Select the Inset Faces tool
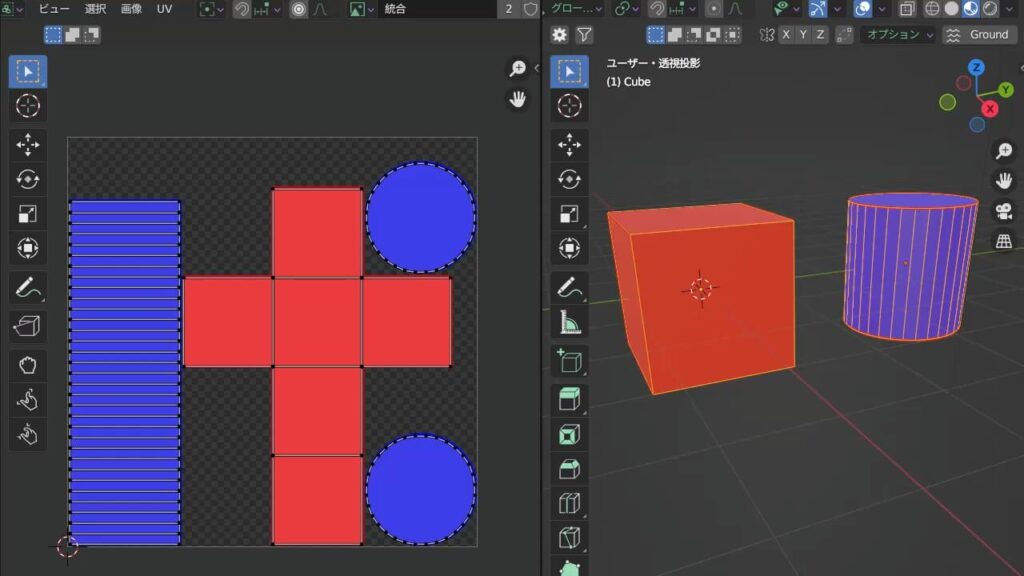Viewport: 1024px width, 576px height. [569, 434]
